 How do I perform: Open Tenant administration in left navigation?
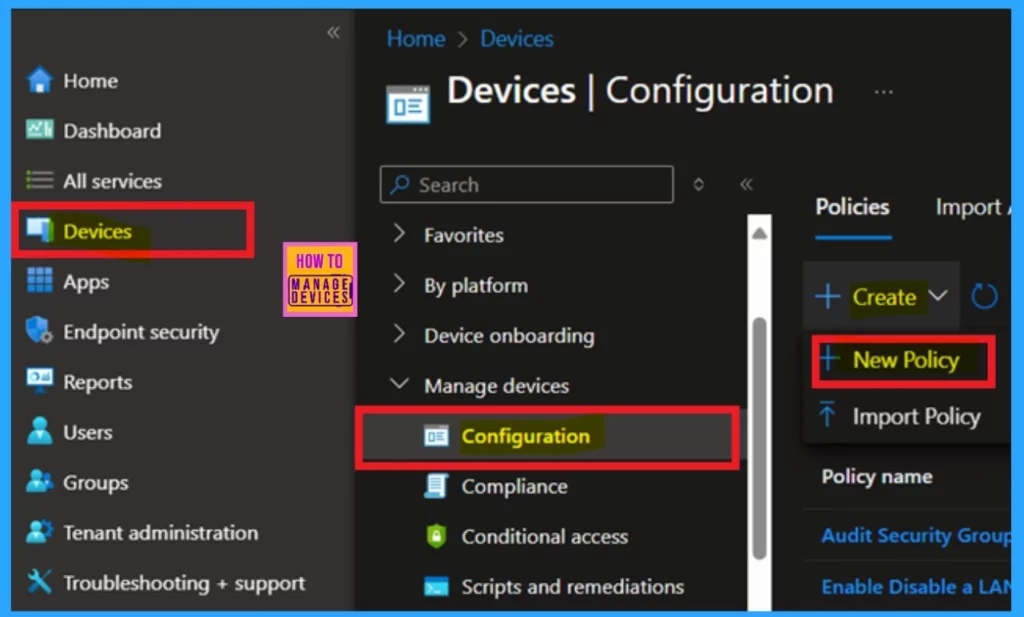[161, 533]
